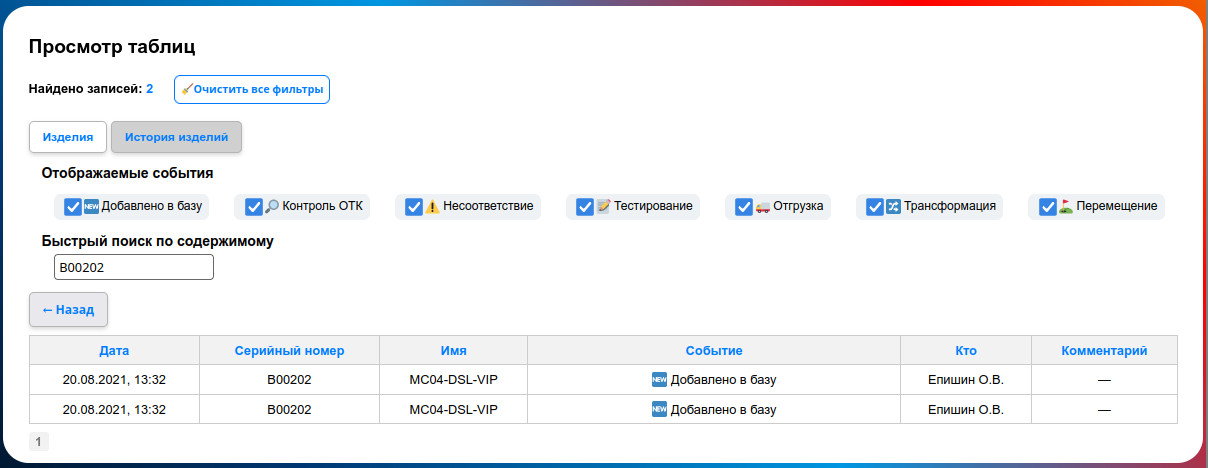Uncheck the "Контроль ОТК" event checkbox

tap(253, 207)
